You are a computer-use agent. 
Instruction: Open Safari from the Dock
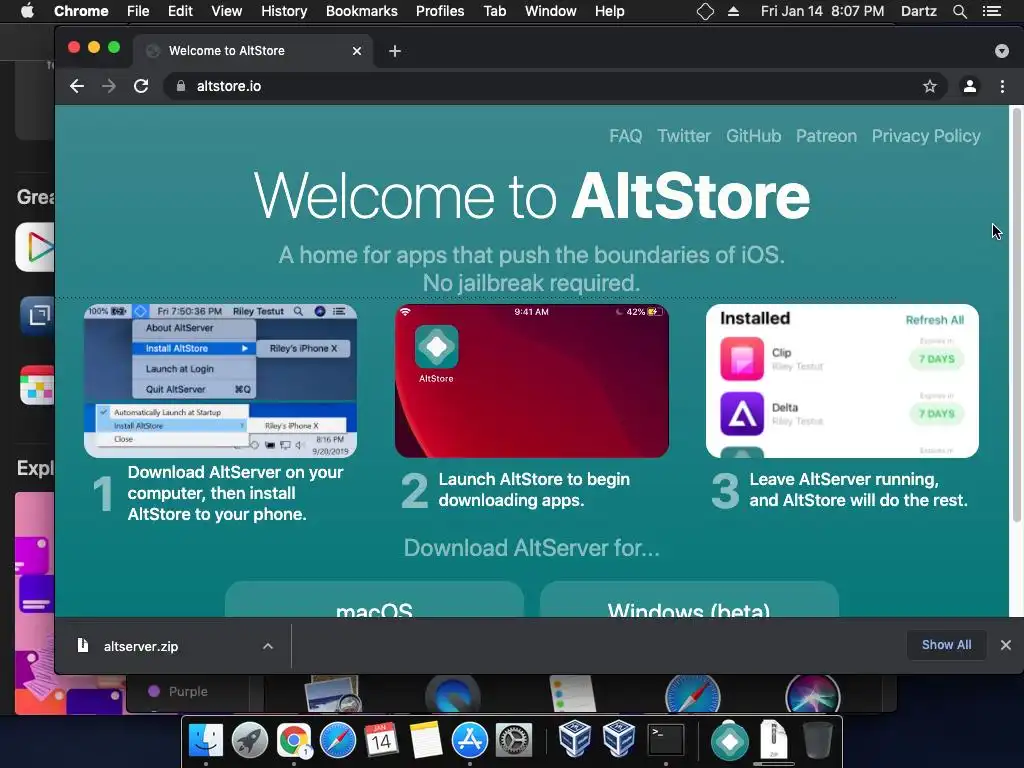point(338,741)
